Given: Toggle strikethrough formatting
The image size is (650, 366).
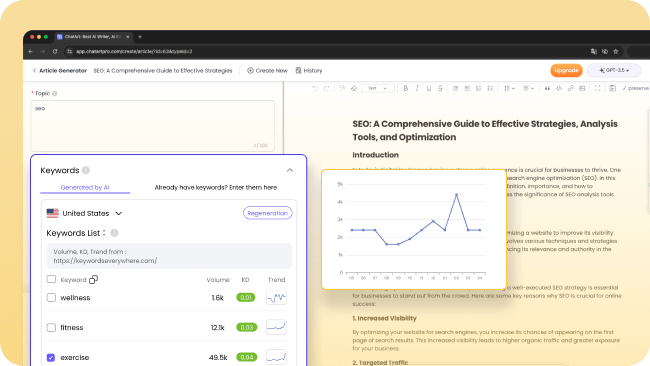Looking at the screenshot, I should (440, 88).
